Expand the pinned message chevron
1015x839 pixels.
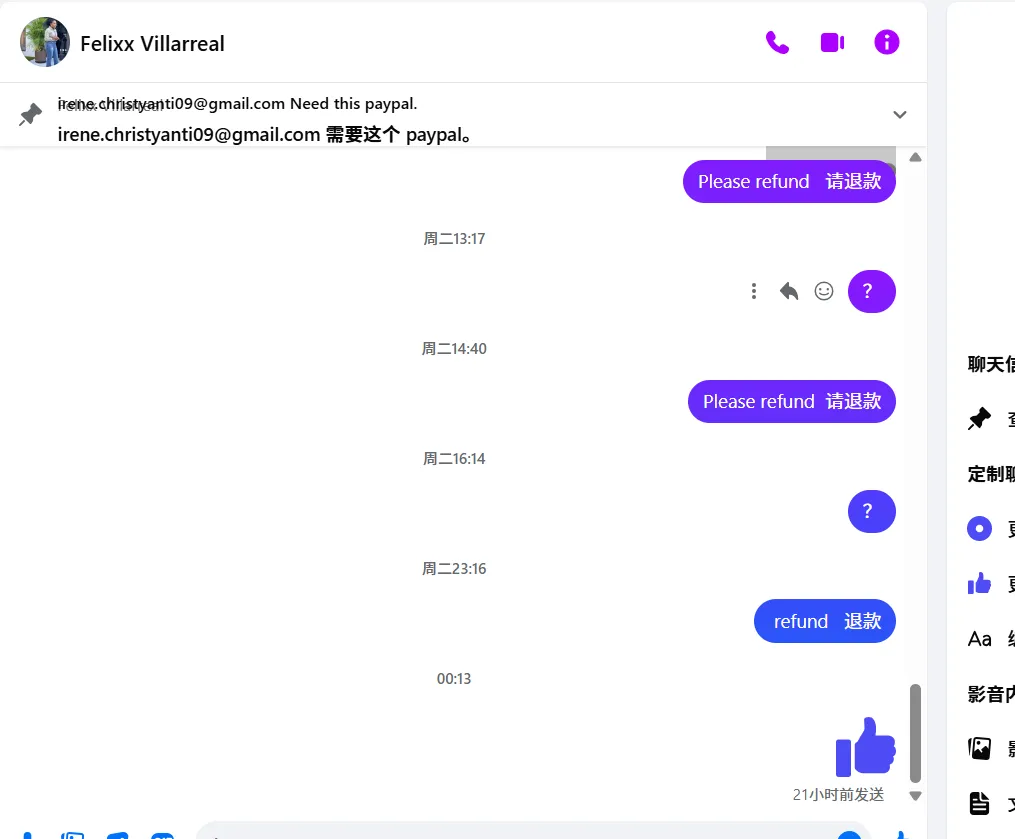tap(900, 115)
